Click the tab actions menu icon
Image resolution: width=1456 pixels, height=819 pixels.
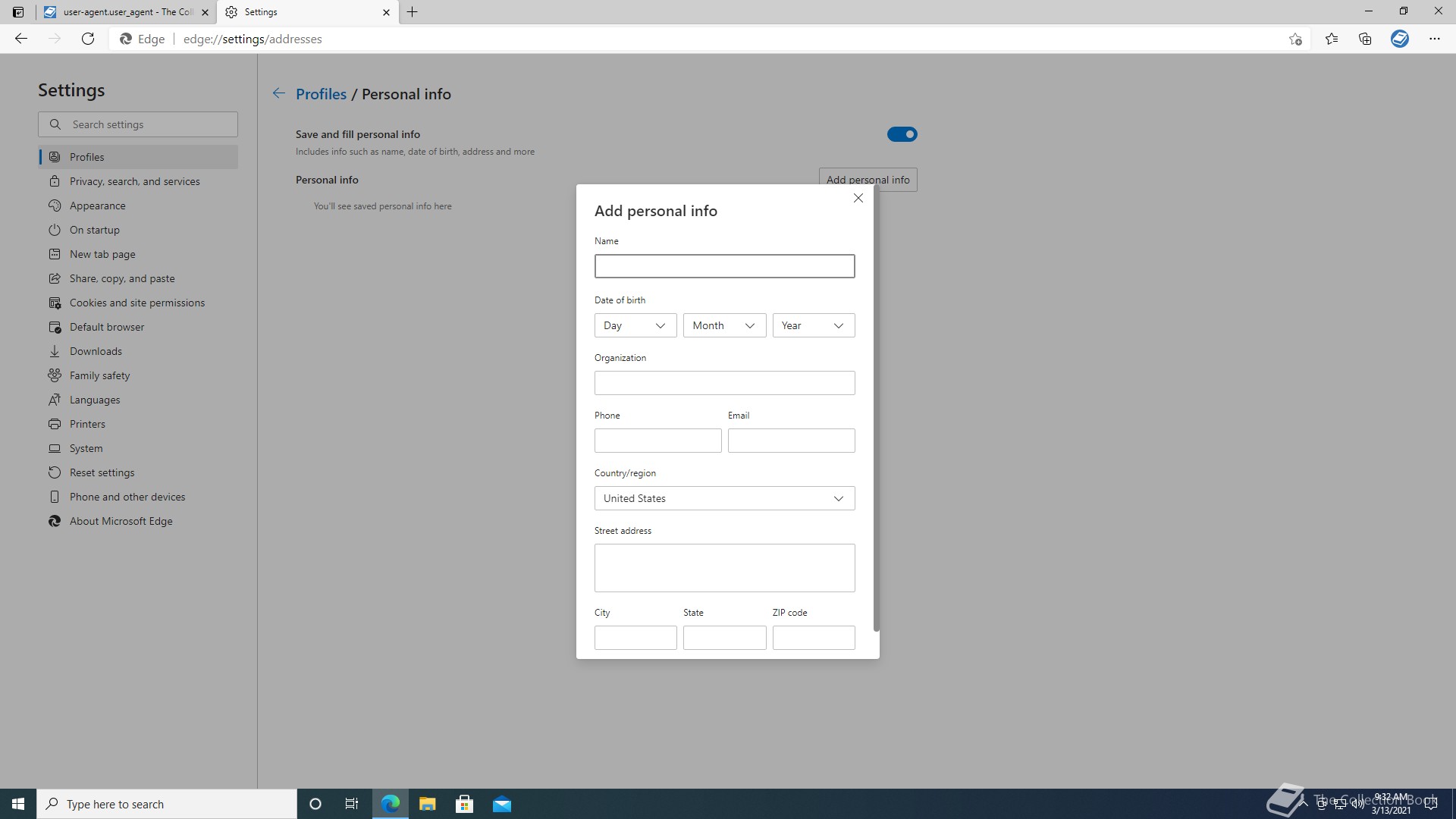pyautogui.click(x=18, y=12)
